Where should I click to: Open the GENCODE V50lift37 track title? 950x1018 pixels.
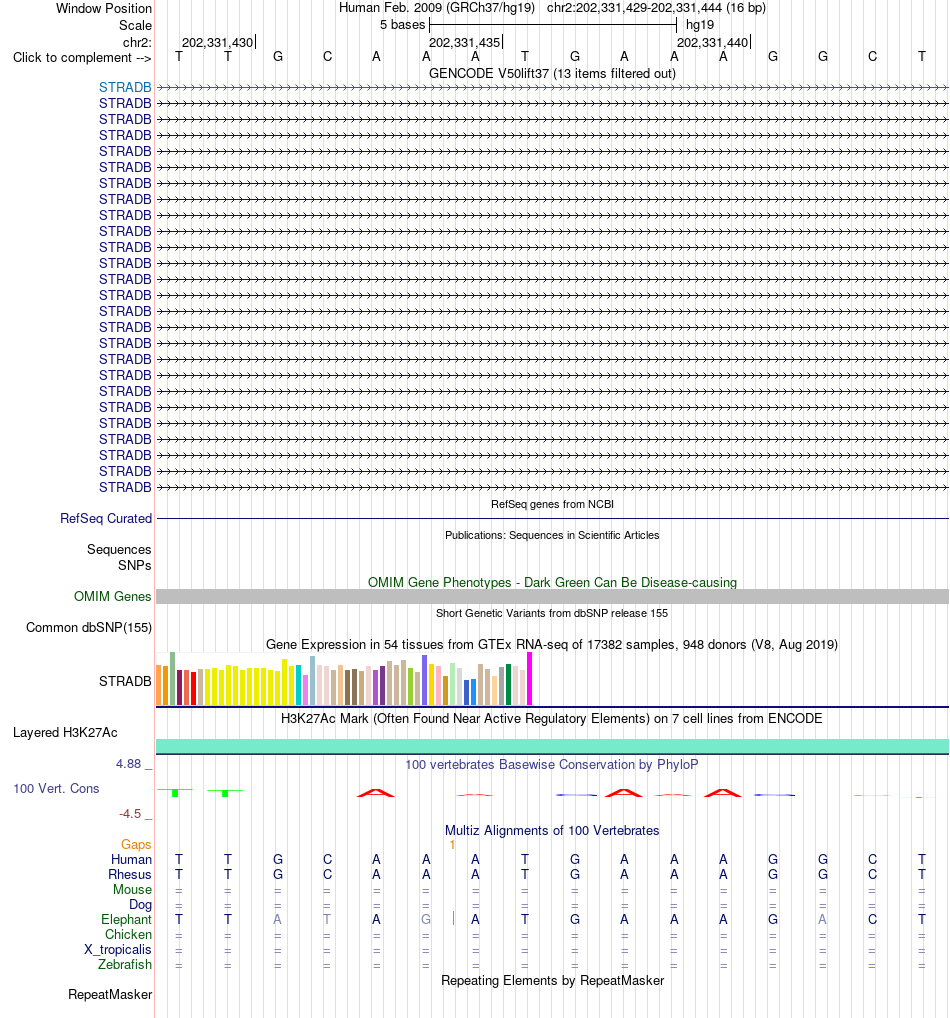pyautogui.click(x=552, y=73)
